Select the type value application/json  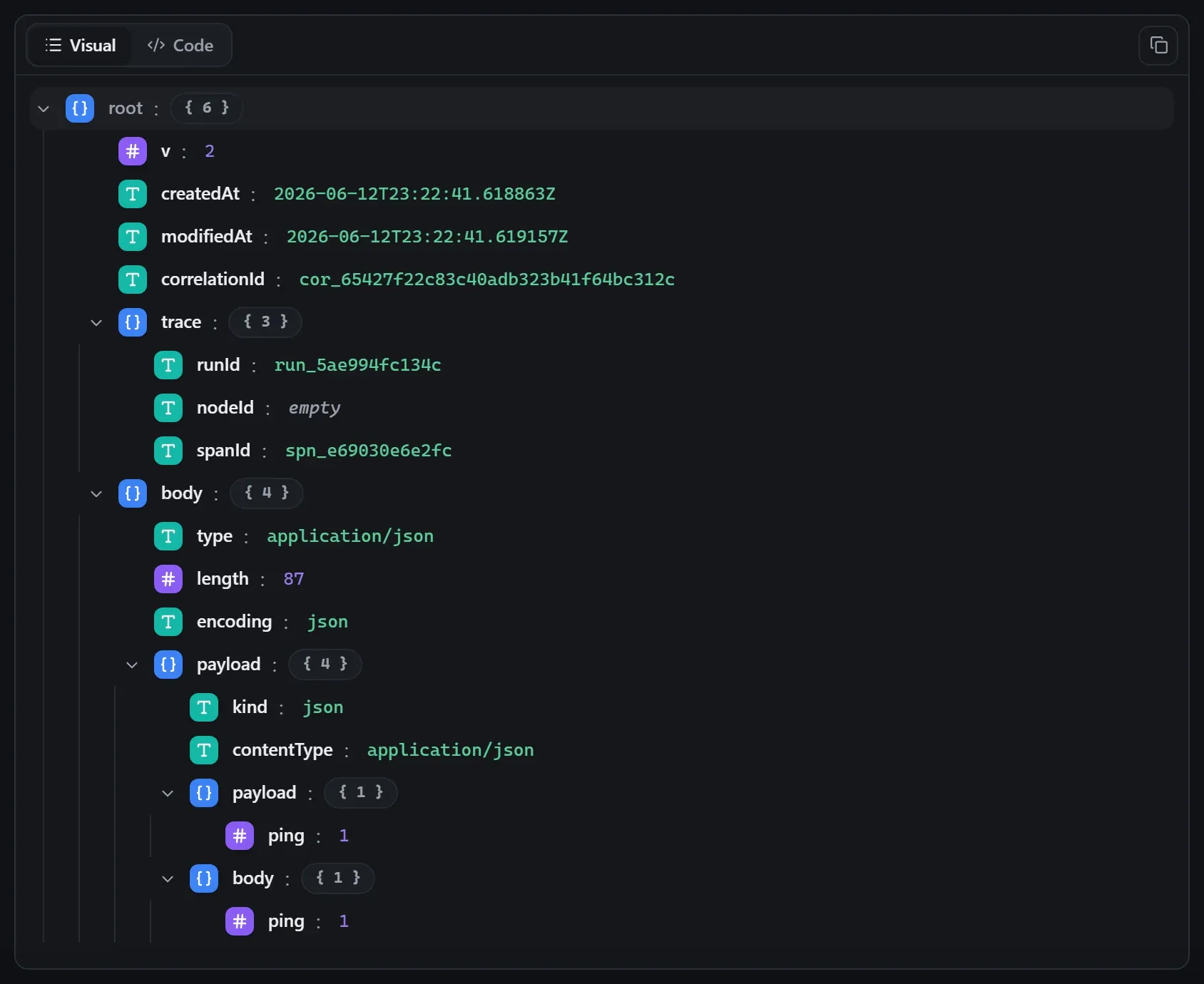click(x=350, y=536)
